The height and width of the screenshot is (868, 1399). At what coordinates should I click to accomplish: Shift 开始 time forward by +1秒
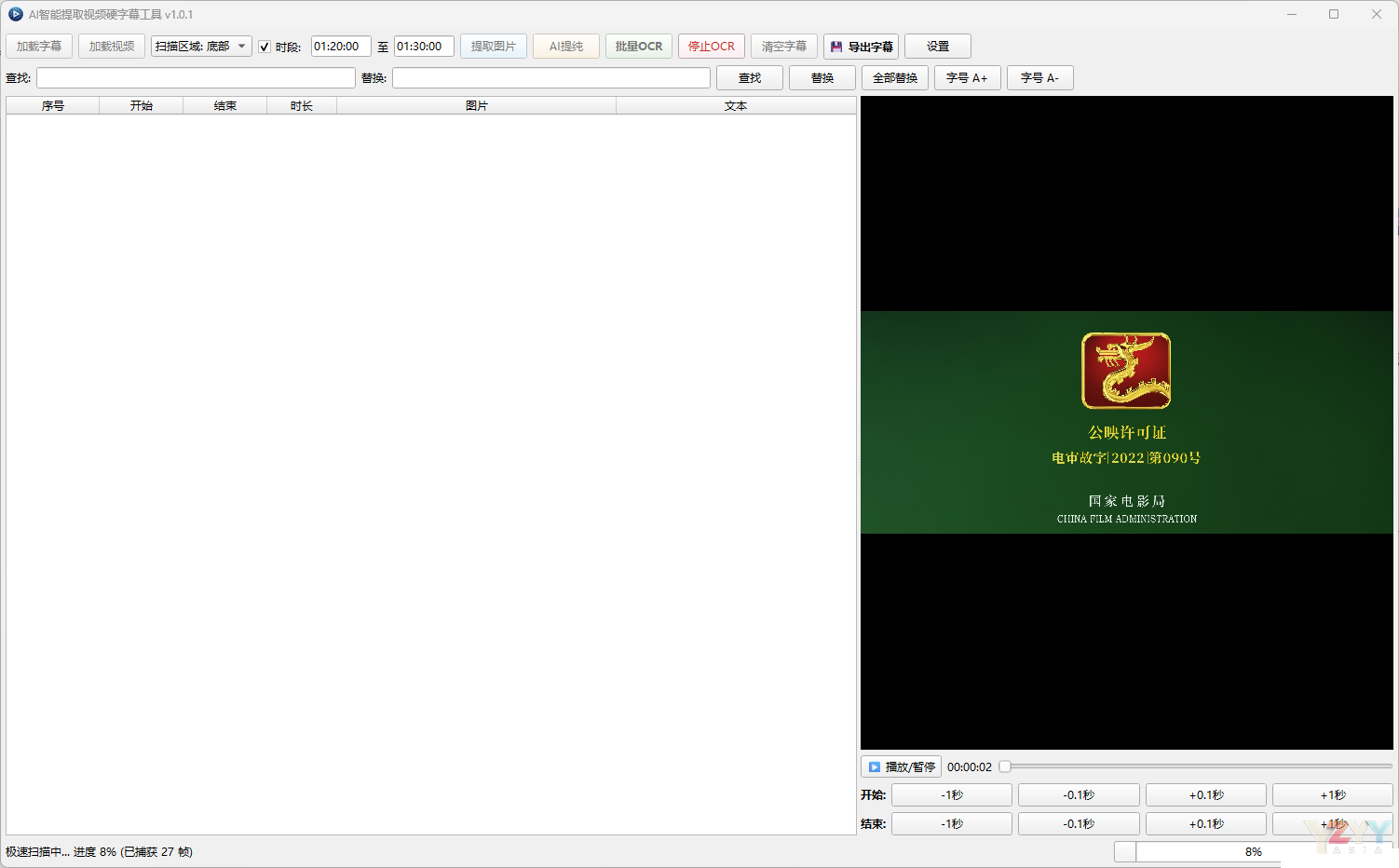tap(1333, 795)
